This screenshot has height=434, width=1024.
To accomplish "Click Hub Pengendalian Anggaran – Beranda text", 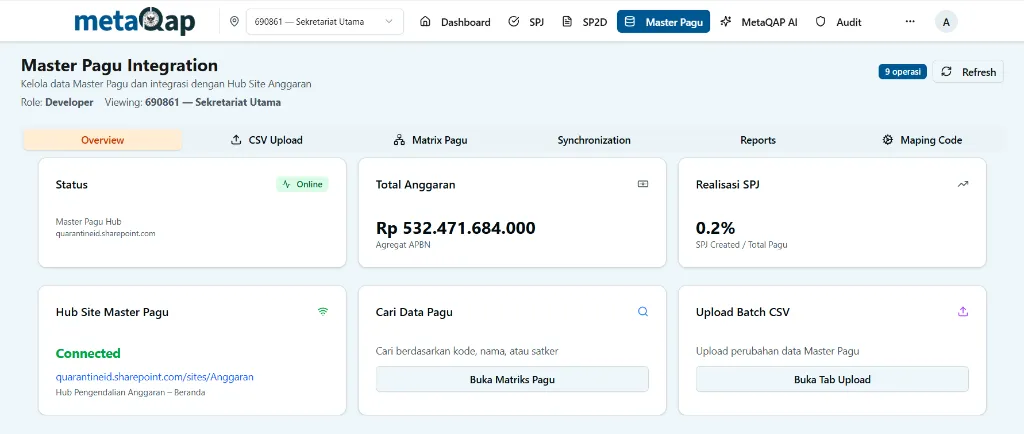I will (x=131, y=392).
